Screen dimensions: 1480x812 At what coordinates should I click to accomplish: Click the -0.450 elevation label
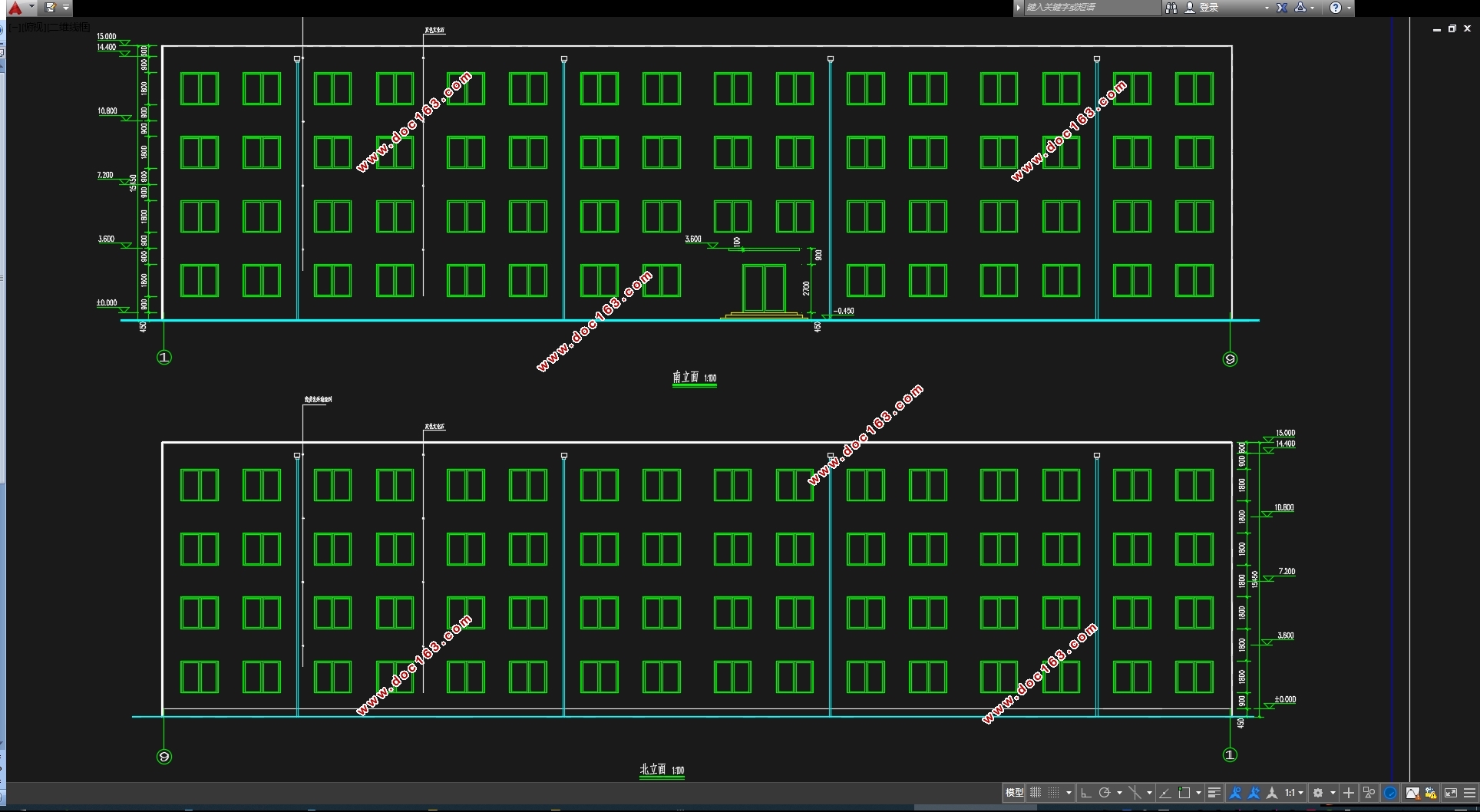(x=844, y=311)
